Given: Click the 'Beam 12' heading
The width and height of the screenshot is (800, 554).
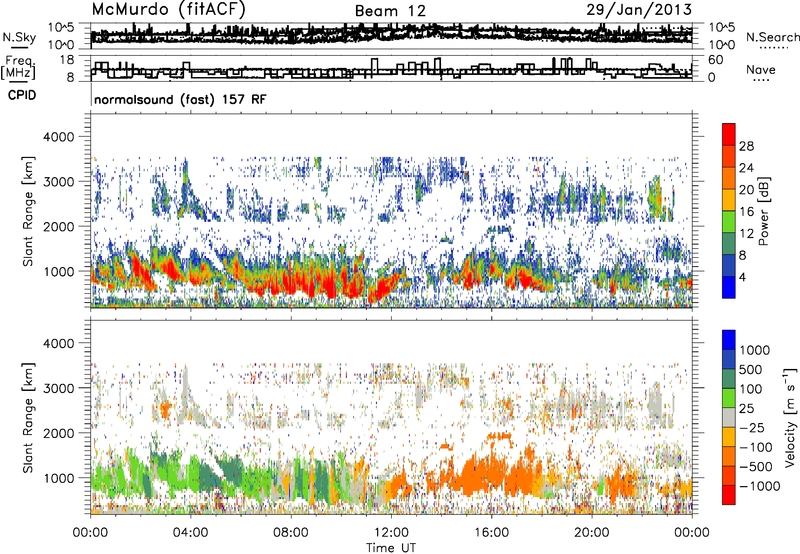Looking at the screenshot, I should [390, 11].
